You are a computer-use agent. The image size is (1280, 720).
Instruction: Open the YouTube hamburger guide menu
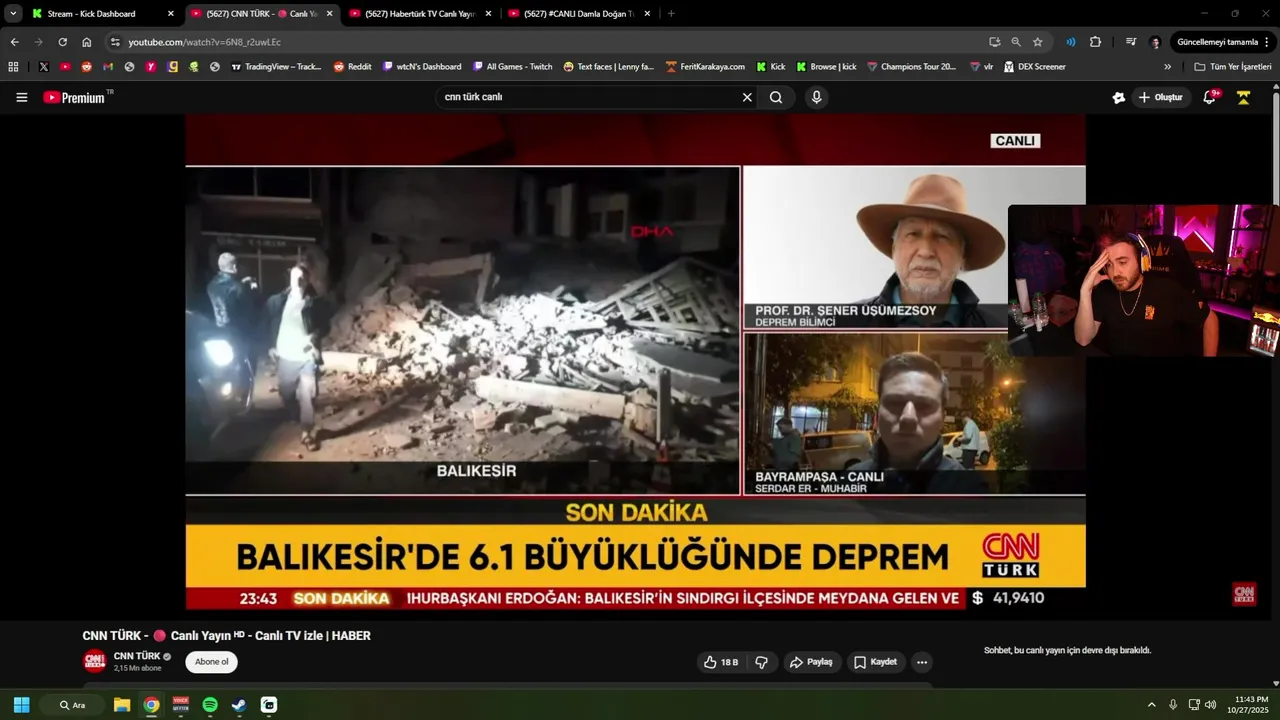[x=22, y=97]
